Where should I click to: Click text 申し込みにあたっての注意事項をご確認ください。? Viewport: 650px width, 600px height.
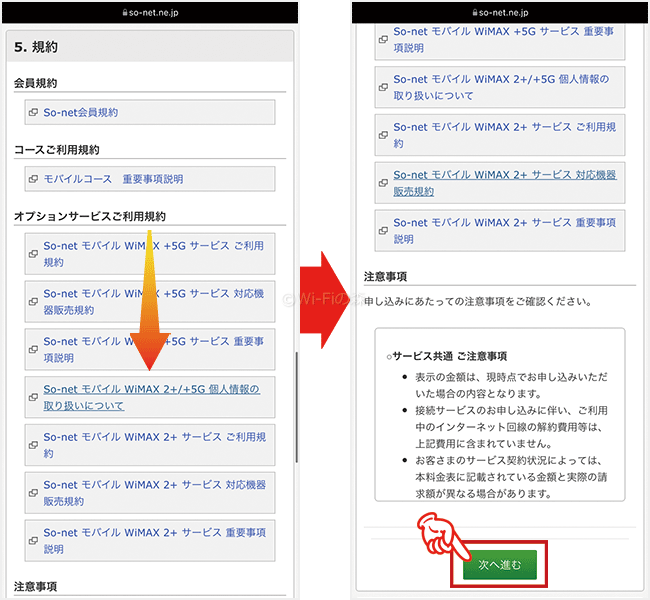pyautogui.click(x=478, y=301)
